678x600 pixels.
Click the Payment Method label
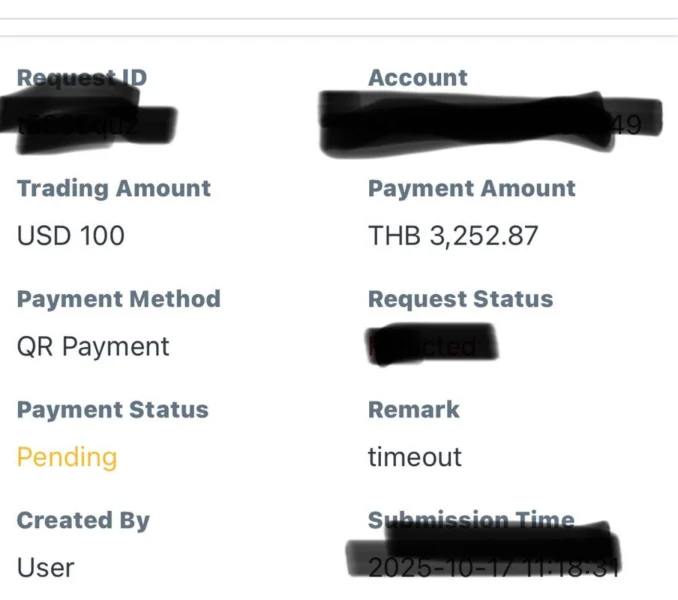pos(118,299)
